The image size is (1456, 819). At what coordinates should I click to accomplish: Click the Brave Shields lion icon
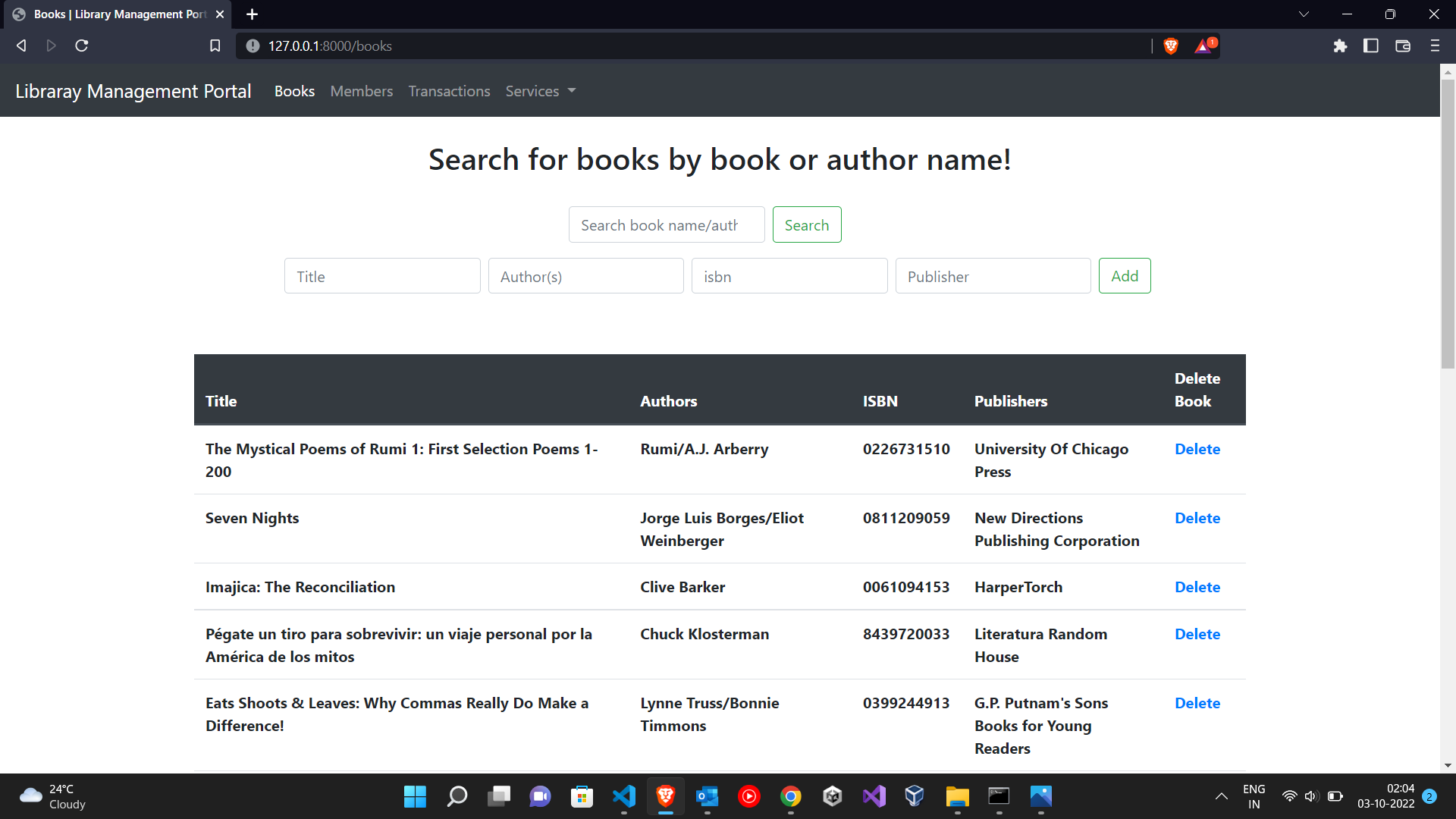tap(1171, 46)
